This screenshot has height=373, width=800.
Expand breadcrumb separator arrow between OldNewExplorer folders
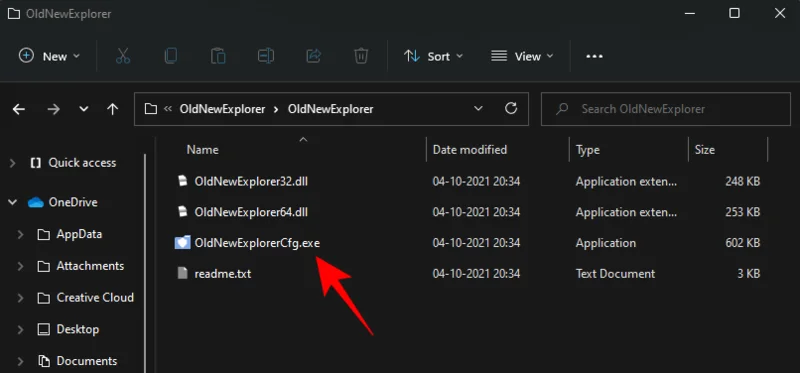tap(277, 109)
